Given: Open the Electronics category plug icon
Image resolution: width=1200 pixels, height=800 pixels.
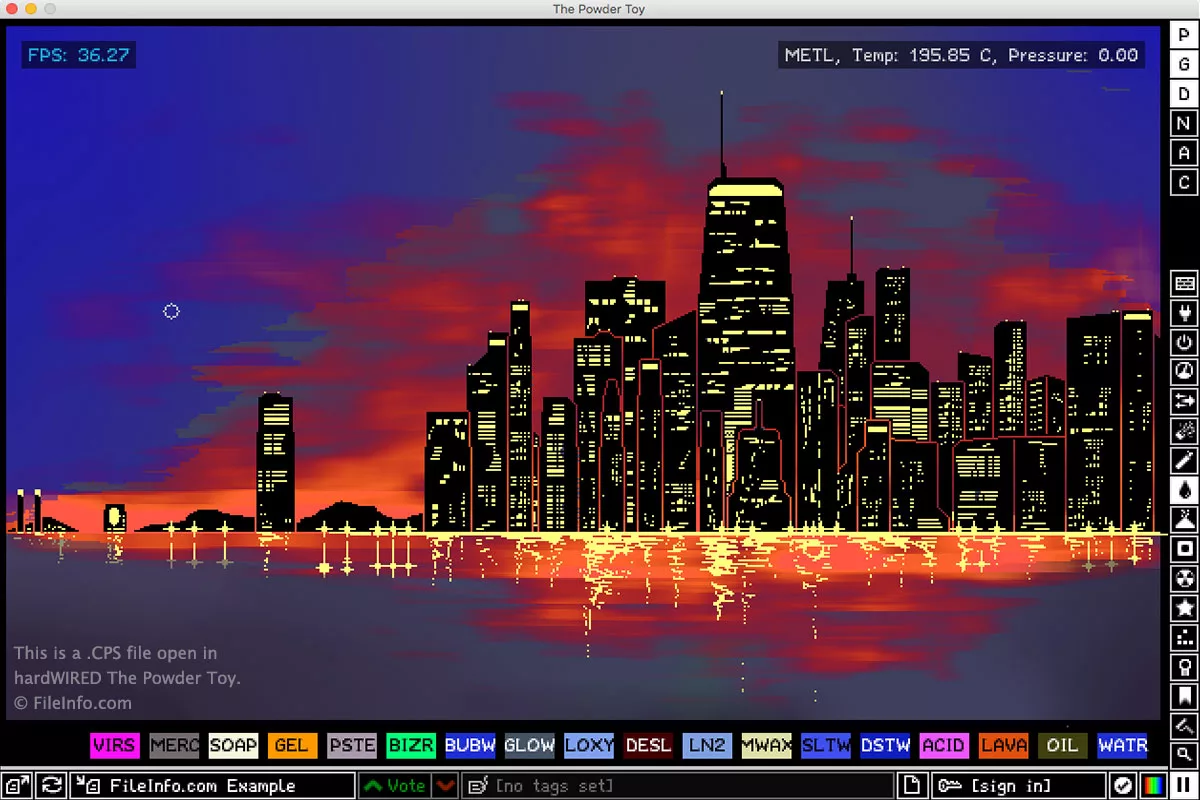Looking at the screenshot, I should [x=1185, y=314].
